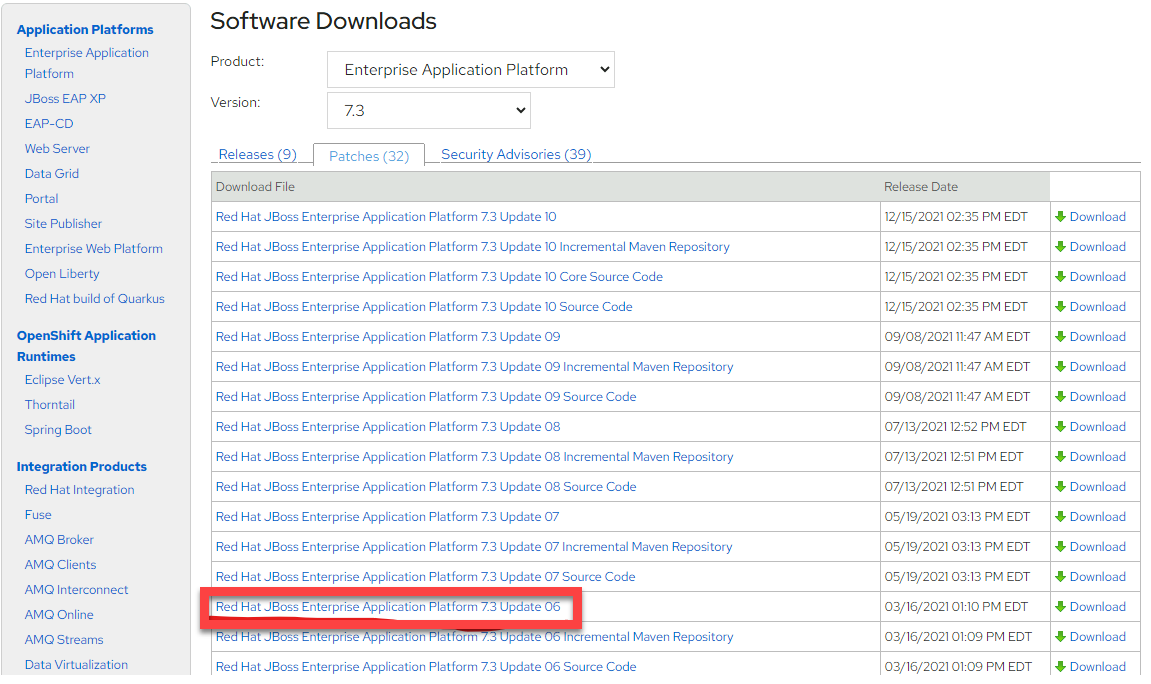Open the Update 07 patch file link

pyautogui.click(x=388, y=517)
